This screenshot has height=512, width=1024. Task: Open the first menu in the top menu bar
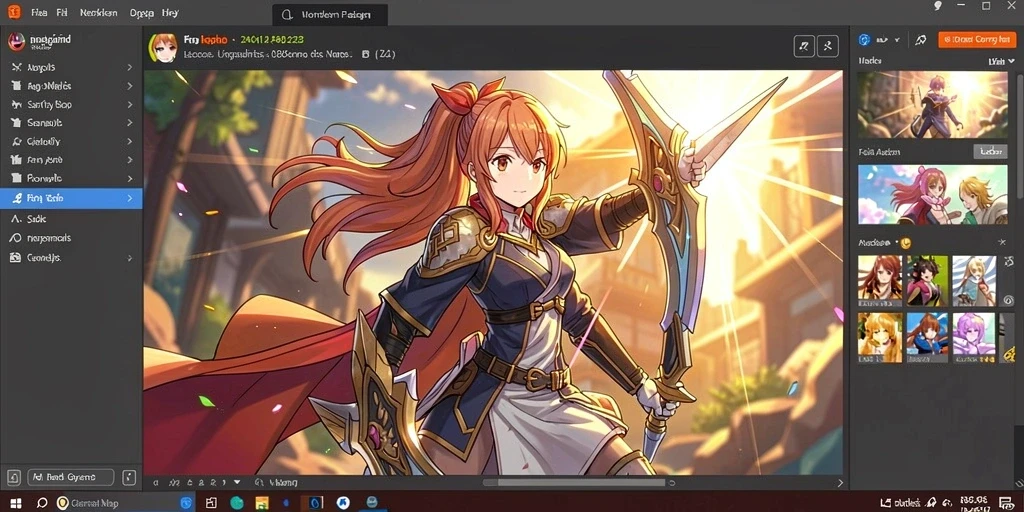click(39, 12)
